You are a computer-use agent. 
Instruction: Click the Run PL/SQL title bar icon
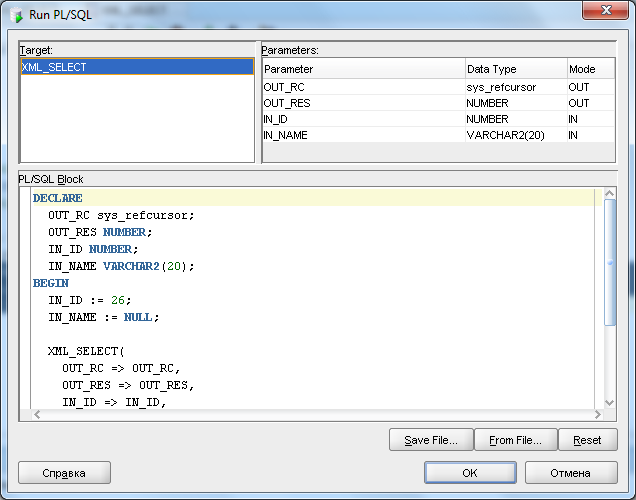16,15
